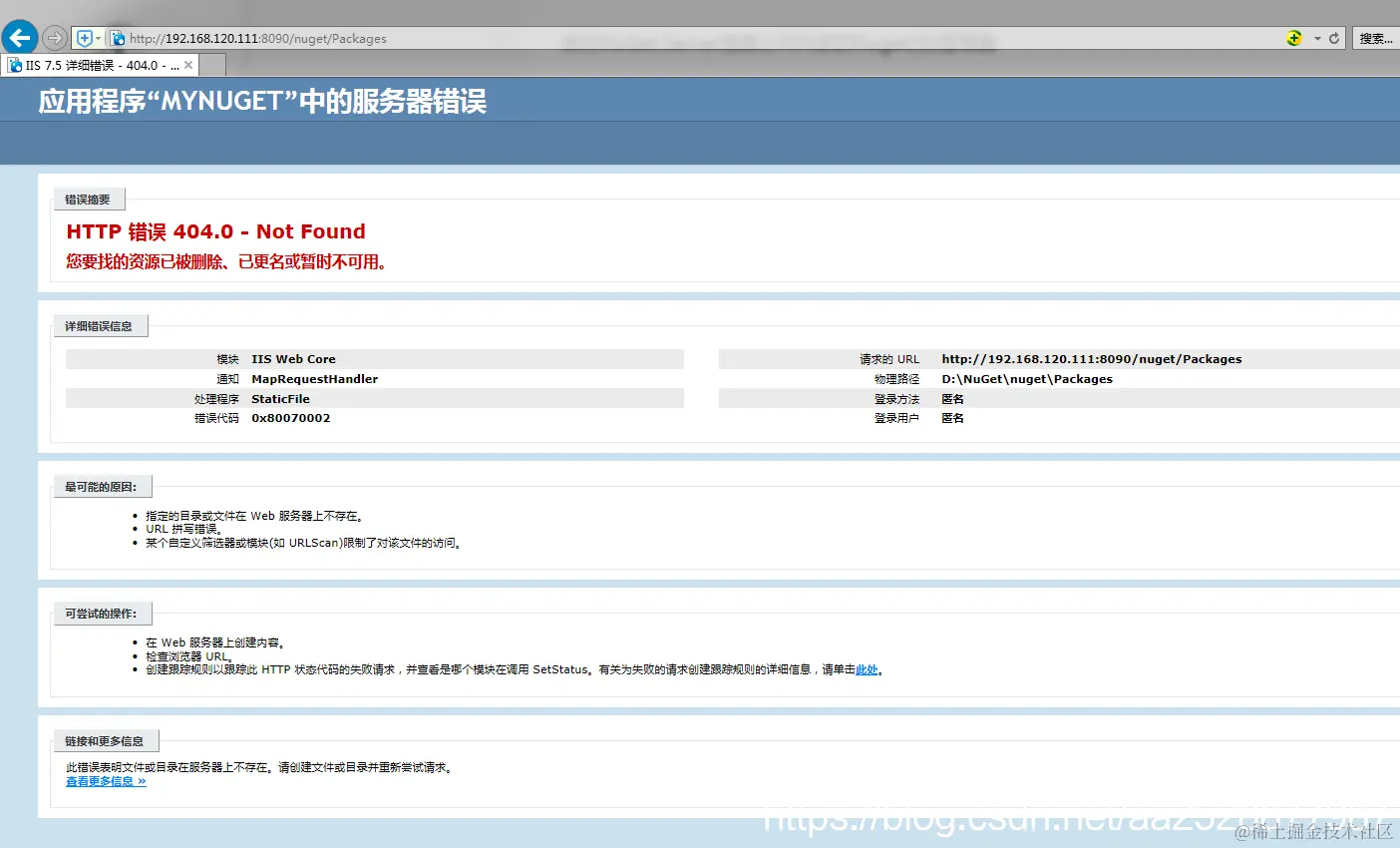Image resolution: width=1400 pixels, height=848 pixels.
Task: Click the MapRequestHandler notification value
Action: pyautogui.click(x=314, y=379)
